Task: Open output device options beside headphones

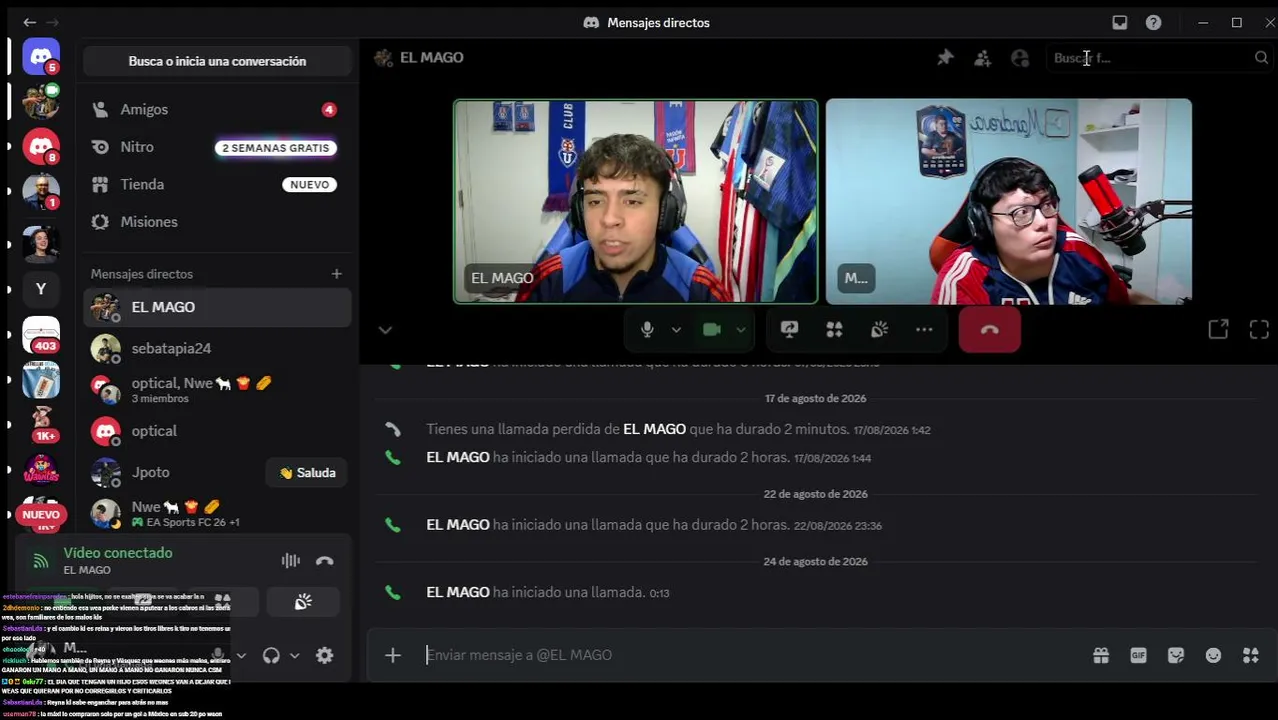Action: click(294, 656)
